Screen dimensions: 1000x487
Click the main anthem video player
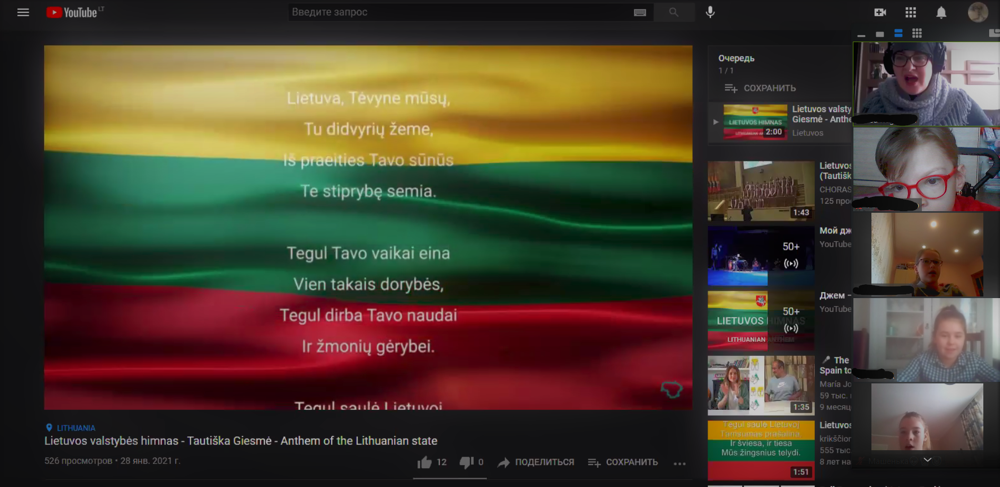pyautogui.click(x=368, y=227)
